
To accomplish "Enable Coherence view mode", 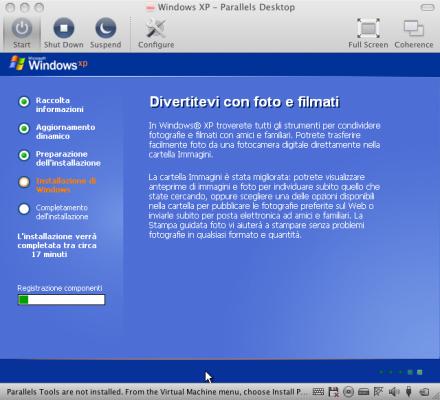I will pyautogui.click(x=414, y=33).
